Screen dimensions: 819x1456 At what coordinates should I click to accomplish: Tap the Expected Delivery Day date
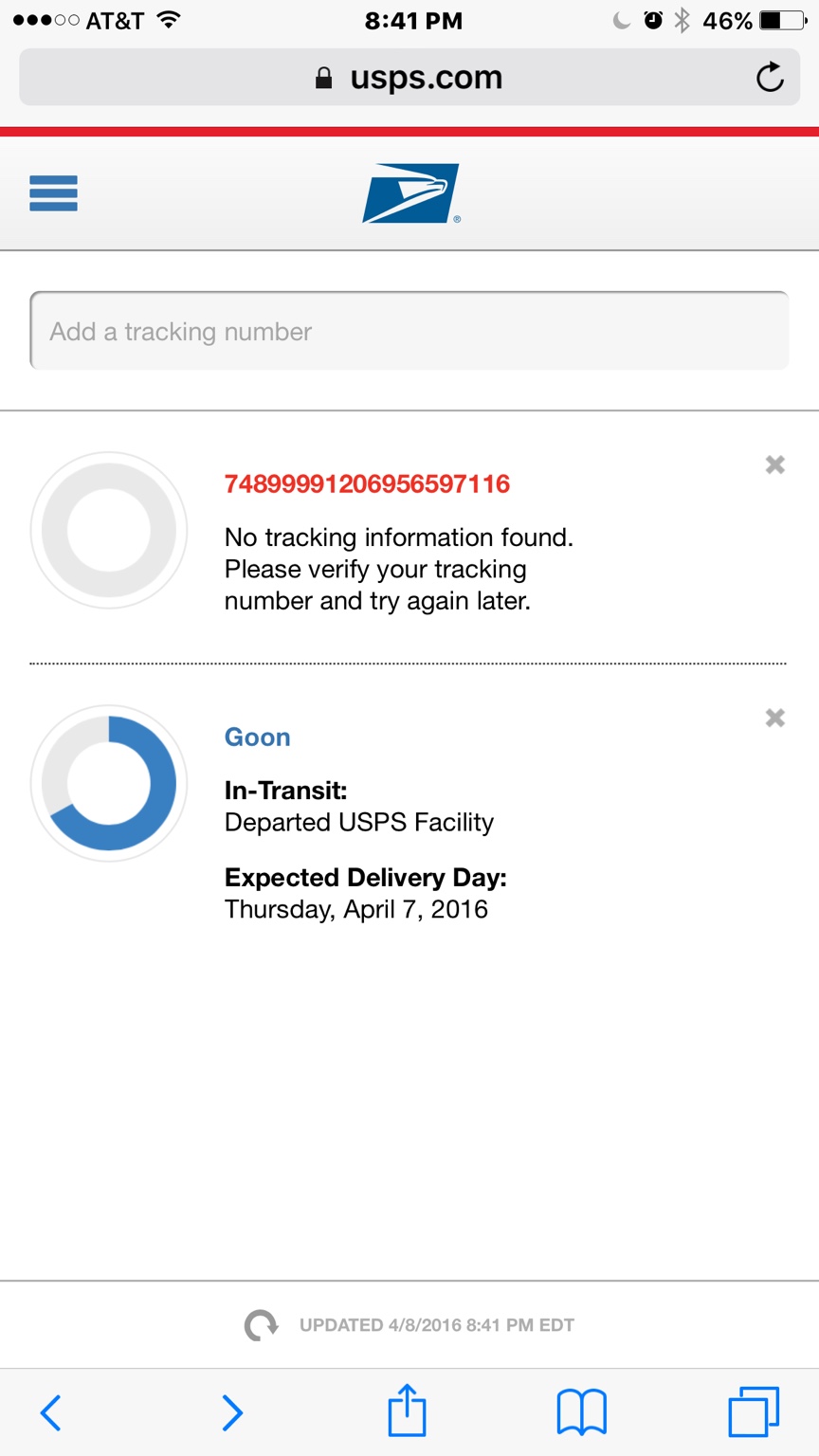coord(356,909)
